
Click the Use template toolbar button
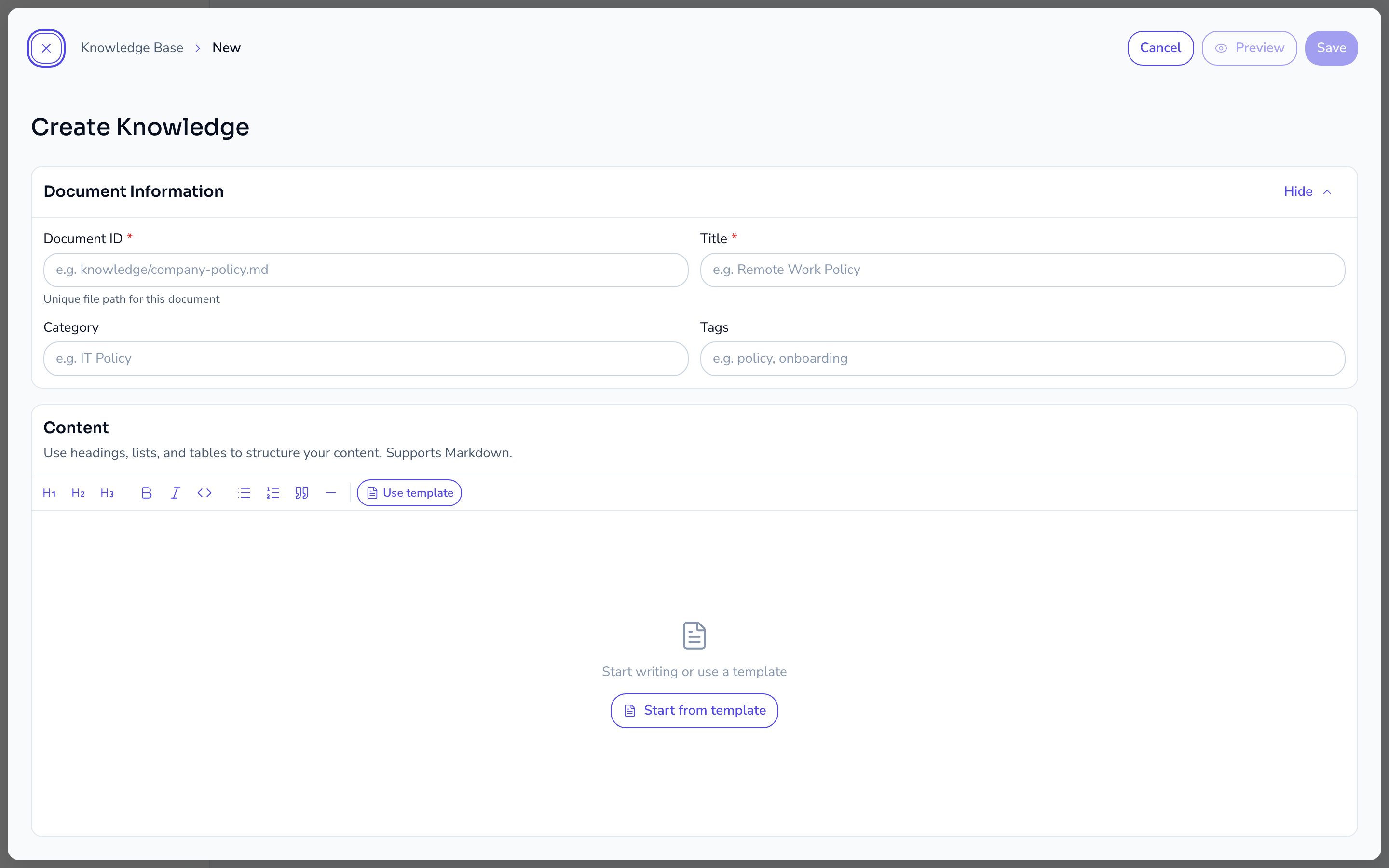[409, 493]
